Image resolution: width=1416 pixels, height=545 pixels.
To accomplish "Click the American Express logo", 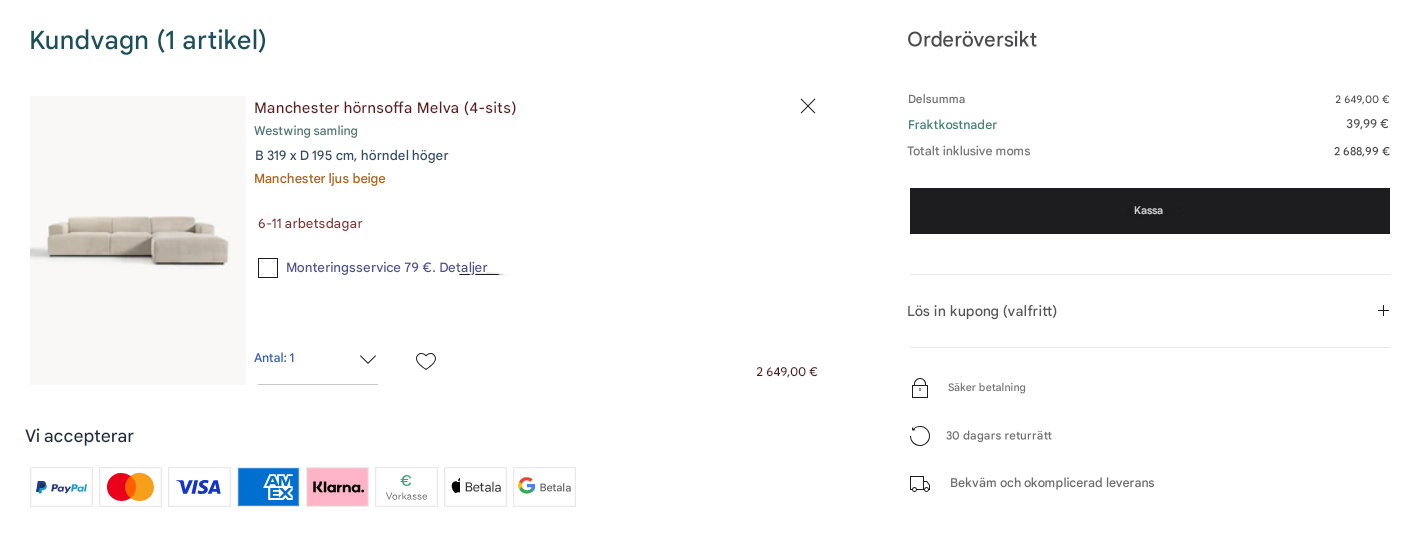I will [x=268, y=487].
